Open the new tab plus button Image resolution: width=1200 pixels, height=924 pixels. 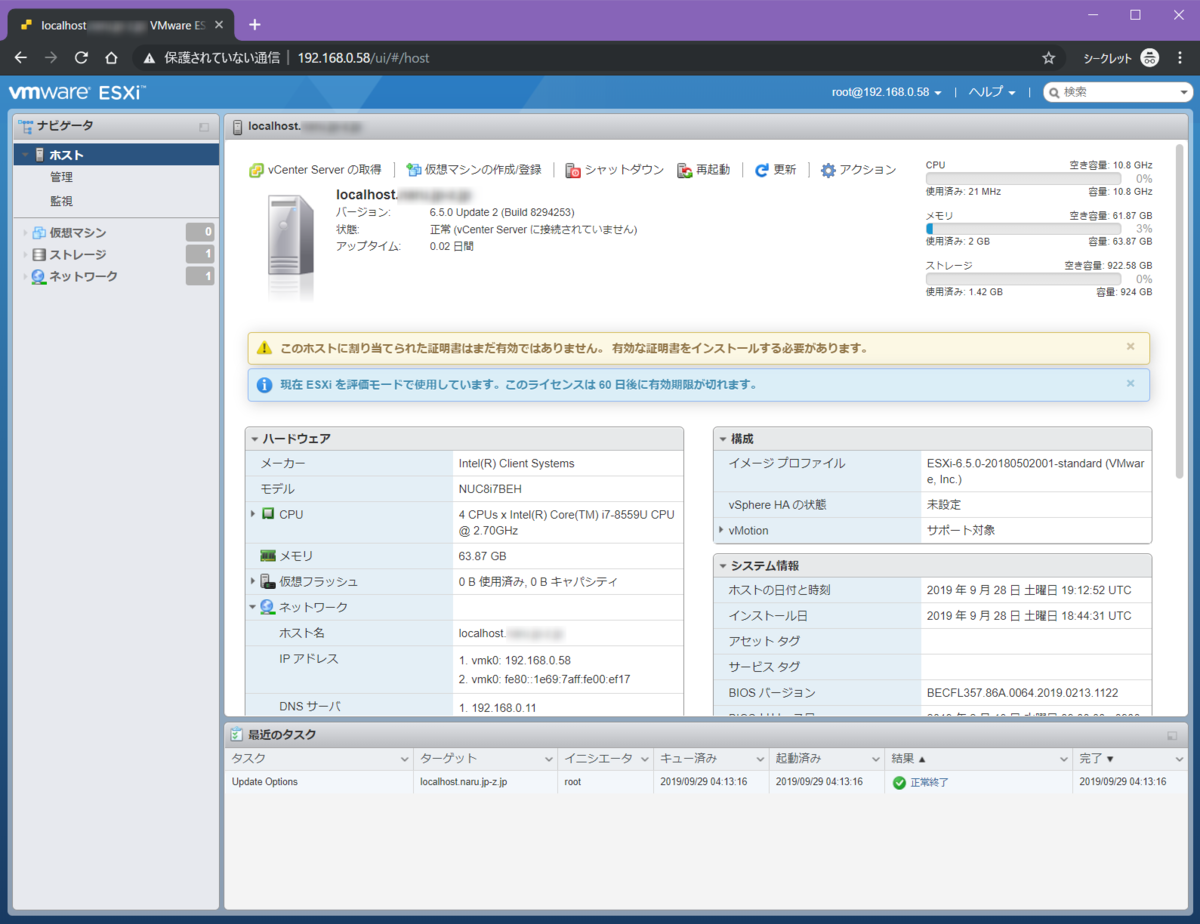click(x=255, y=24)
